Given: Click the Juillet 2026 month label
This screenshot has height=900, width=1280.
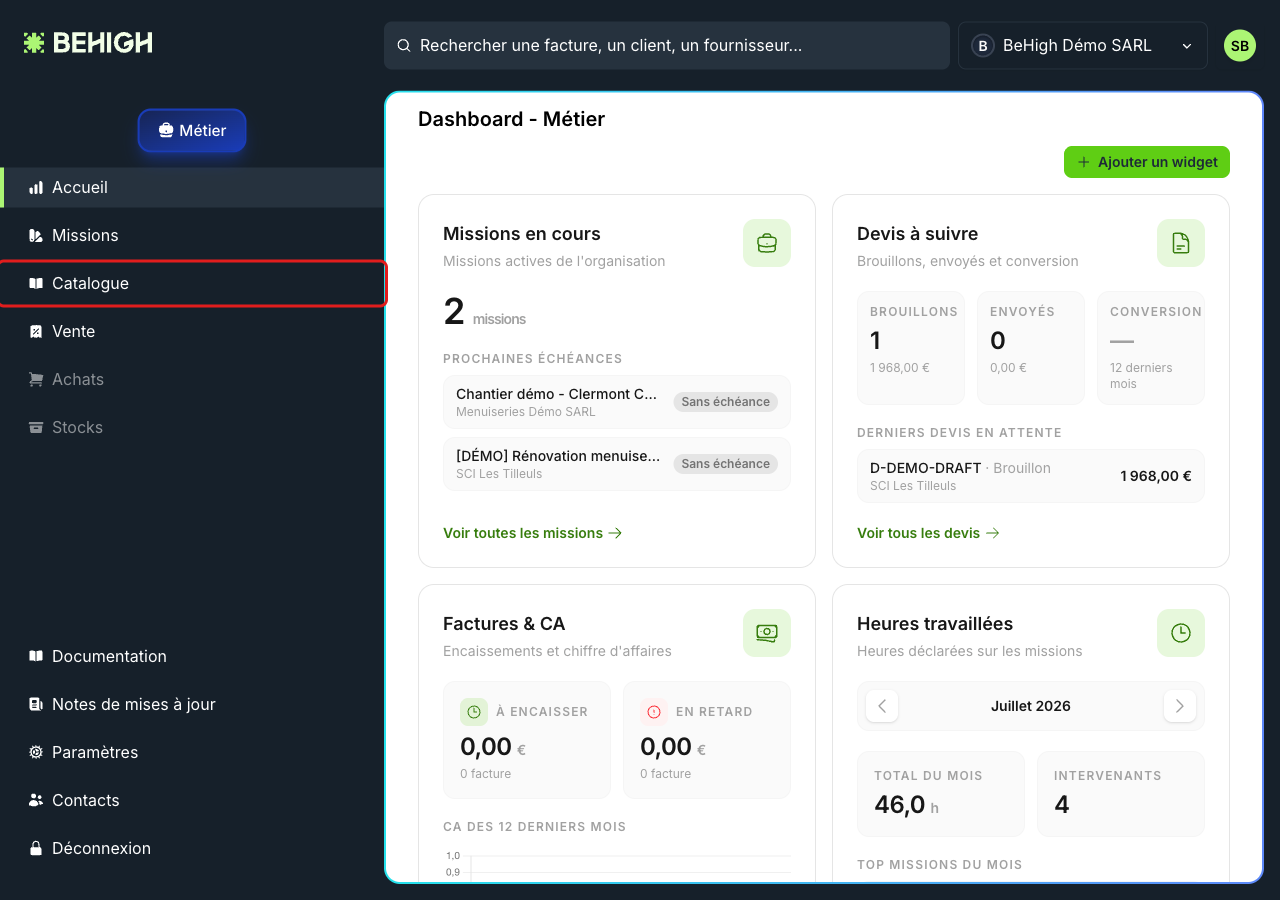Looking at the screenshot, I should coord(1031,706).
